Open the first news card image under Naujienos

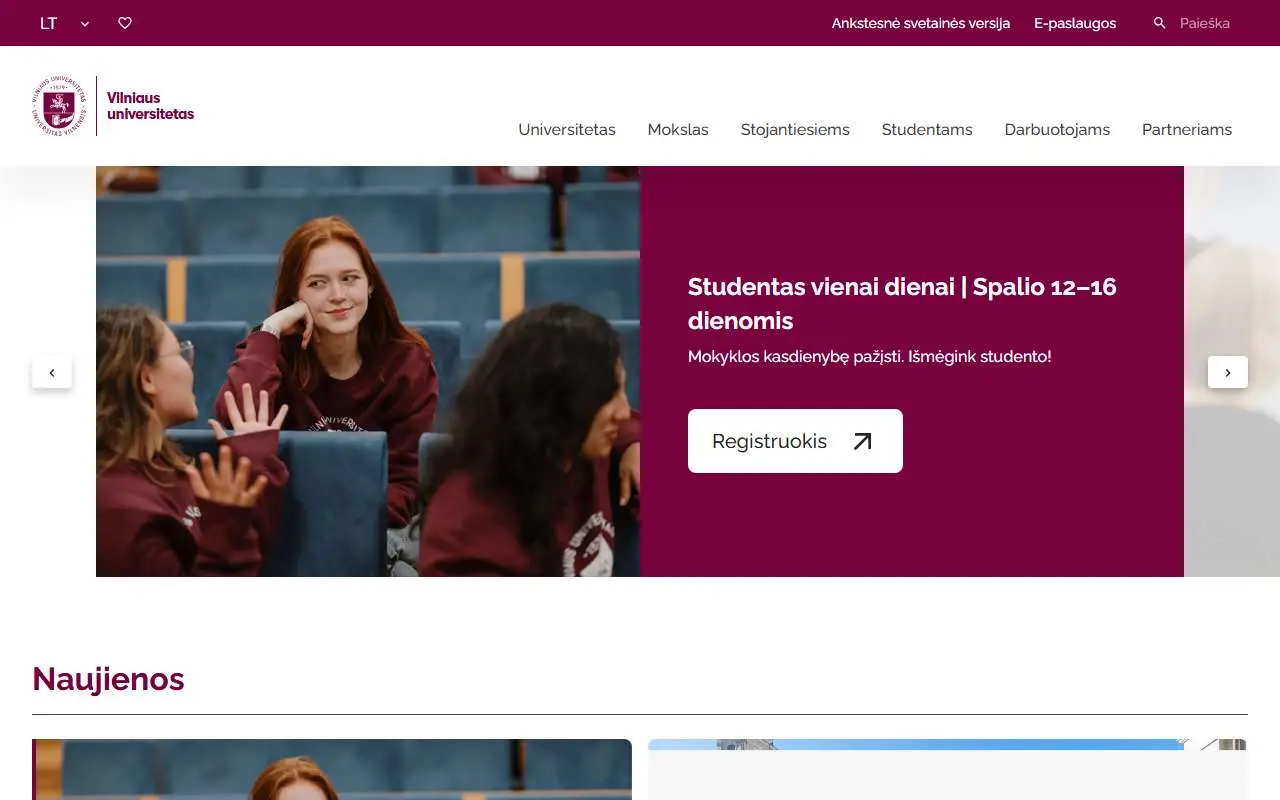point(332,769)
